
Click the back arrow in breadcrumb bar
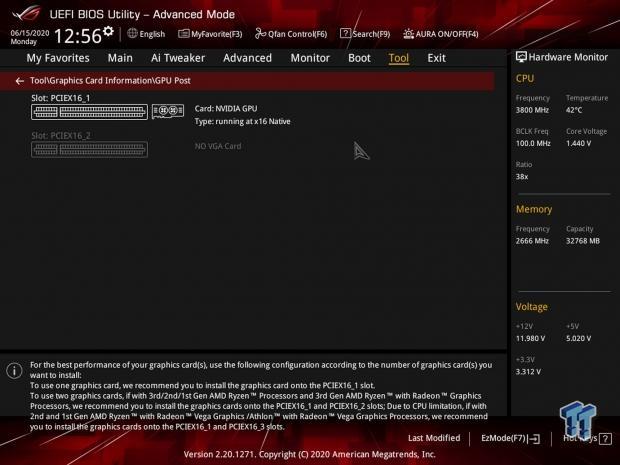[x=19, y=81]
